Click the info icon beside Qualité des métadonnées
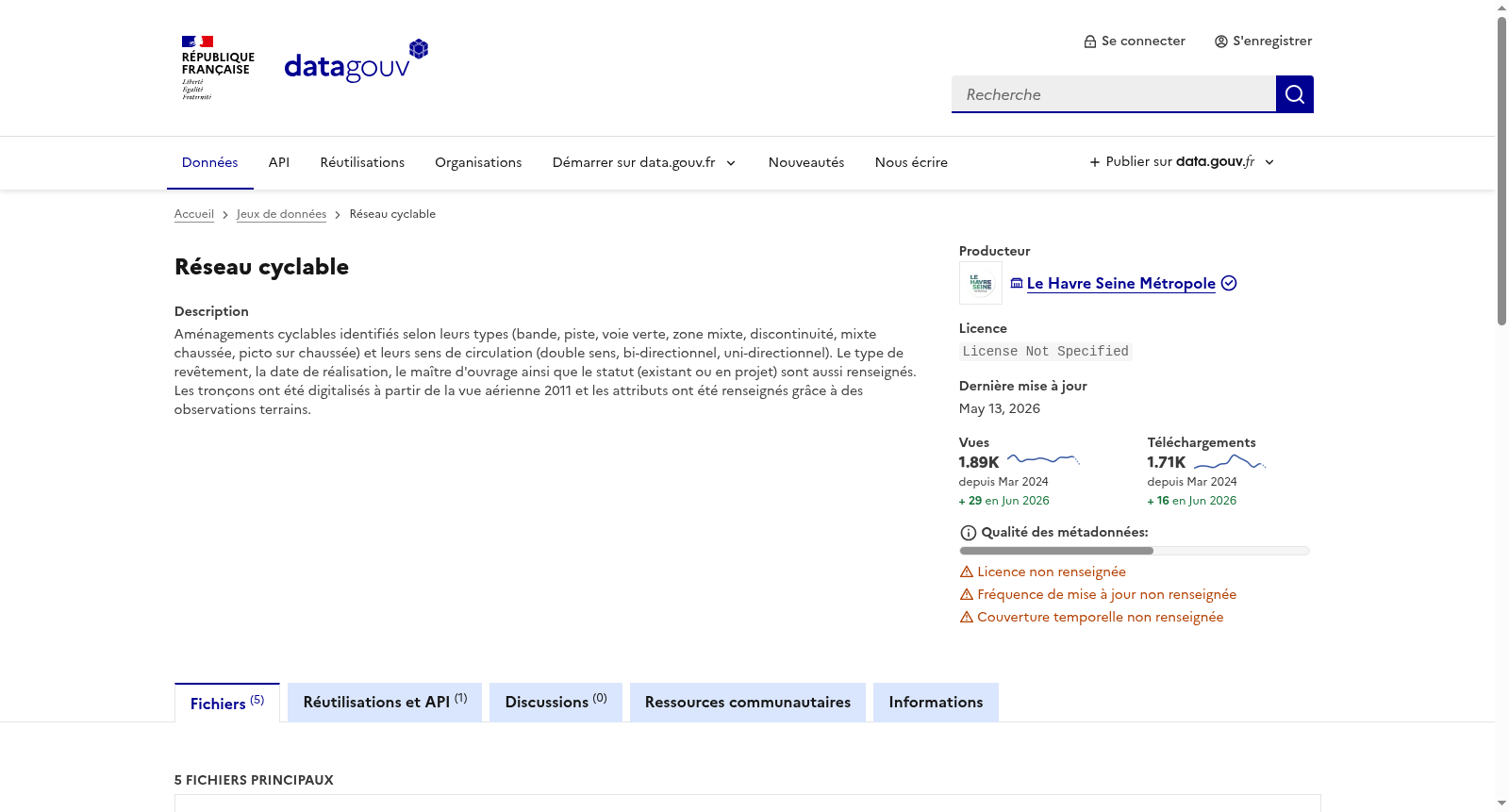Screen dimensions: 1509x812 (968, 533)
